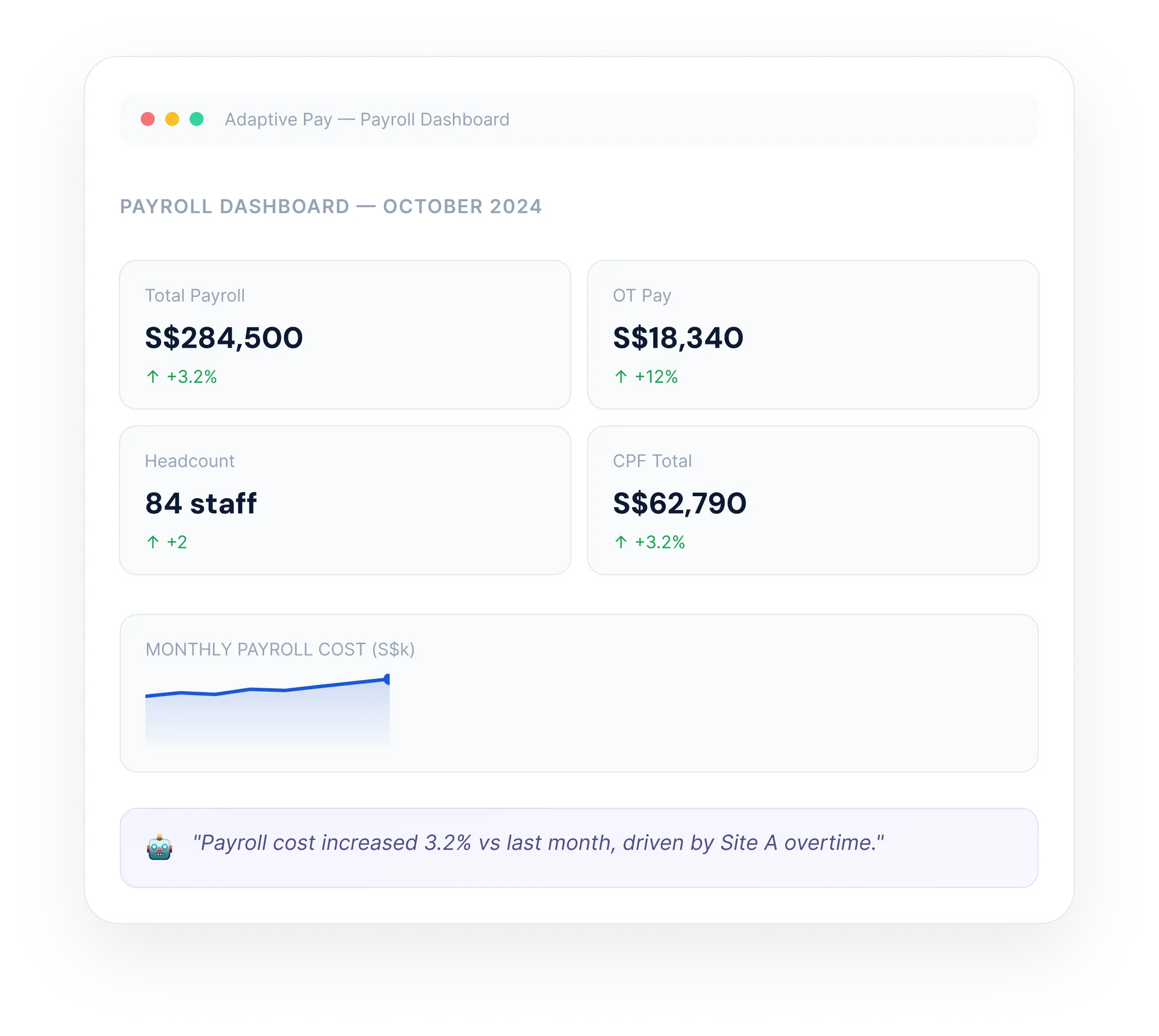This screenshot has width=1159, height=1036.
Task: Open the CPF Total card
Action: click(x=813, y=500)
